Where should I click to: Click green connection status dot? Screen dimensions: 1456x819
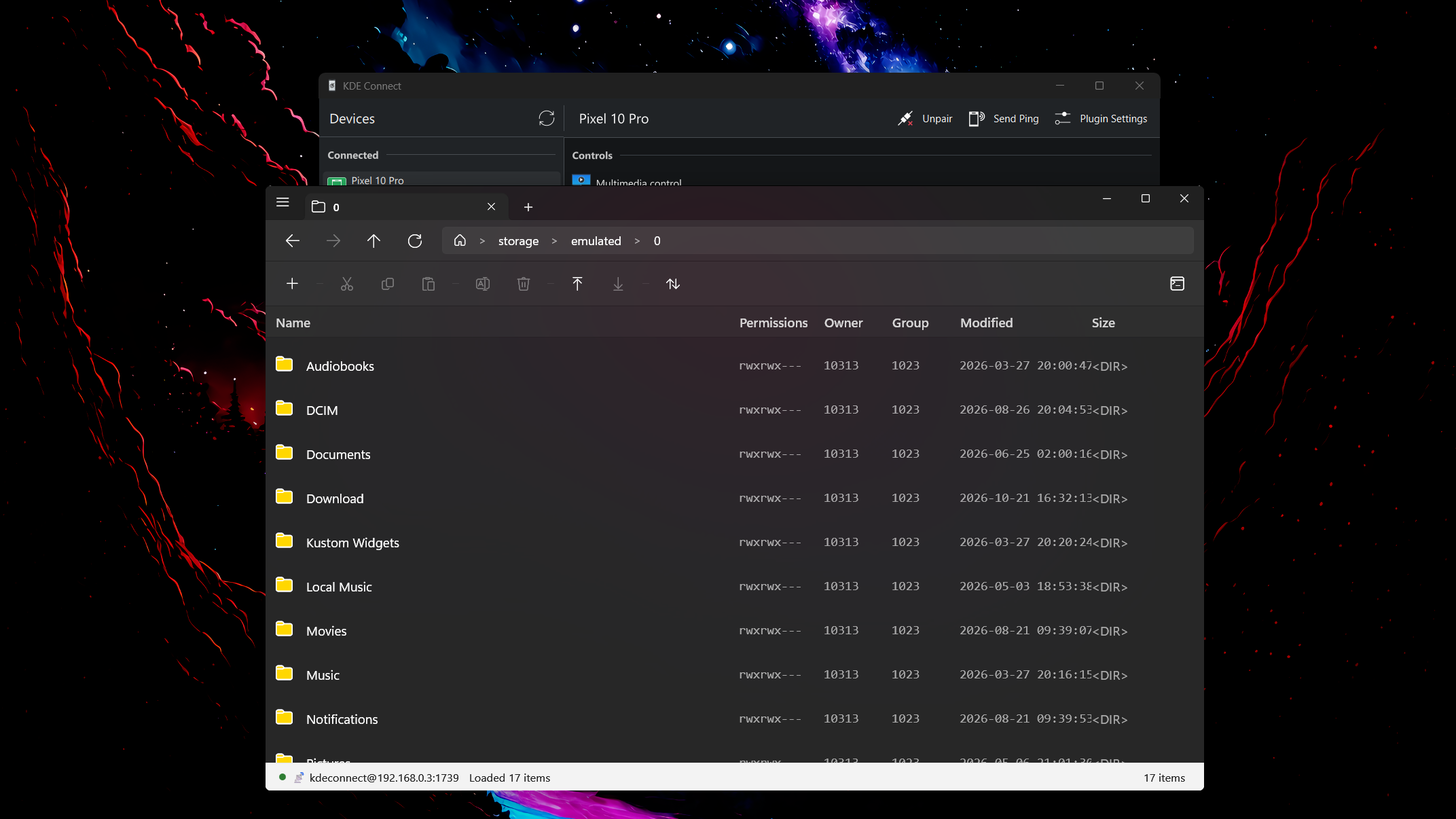(283, 778)
